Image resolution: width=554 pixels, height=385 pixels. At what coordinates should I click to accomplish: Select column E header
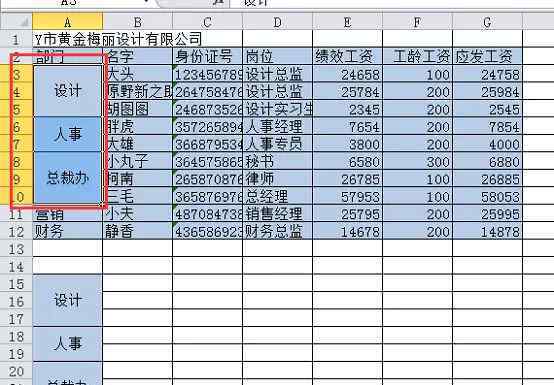click(x=347, y=22)
